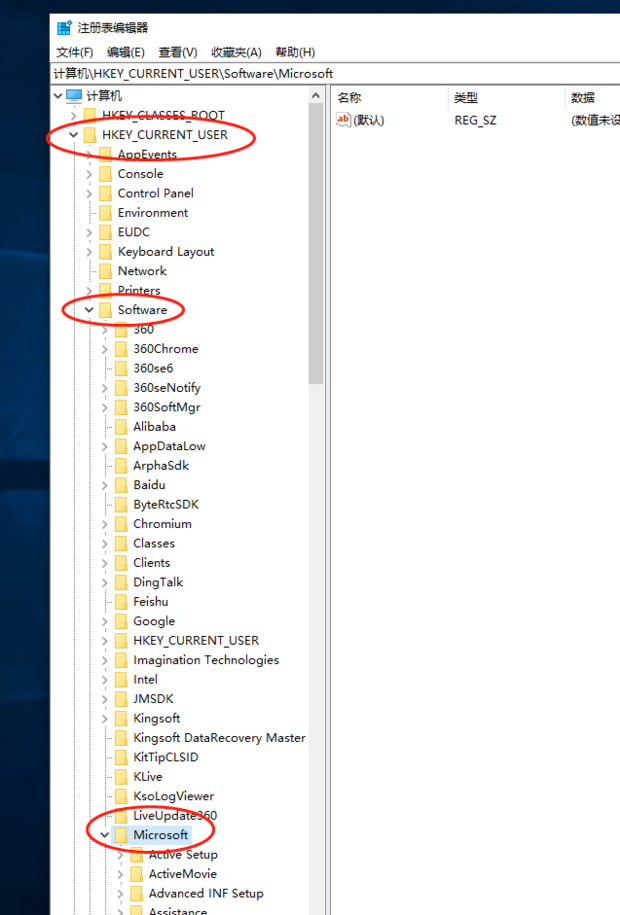This screenshot has height=915, width=620.
Task: Click the Registry Editor title bar icon
Action: point(64,27)
